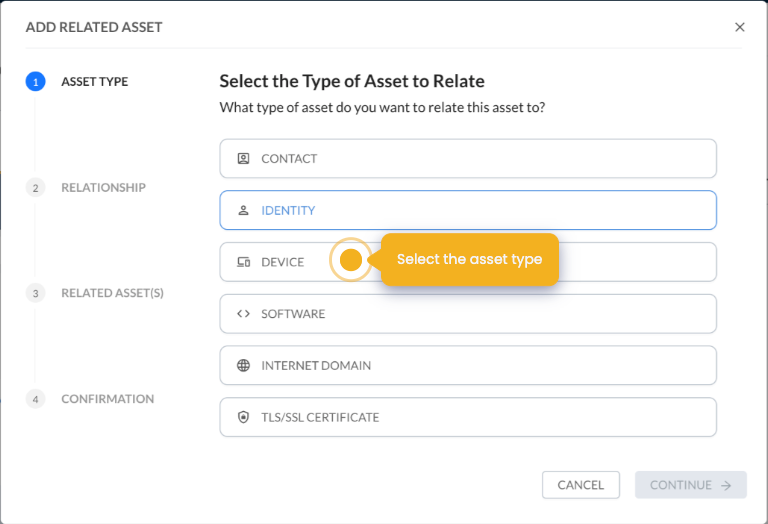Click the 'Select the asset type' tooltip
768x524 pixels.
469,260
